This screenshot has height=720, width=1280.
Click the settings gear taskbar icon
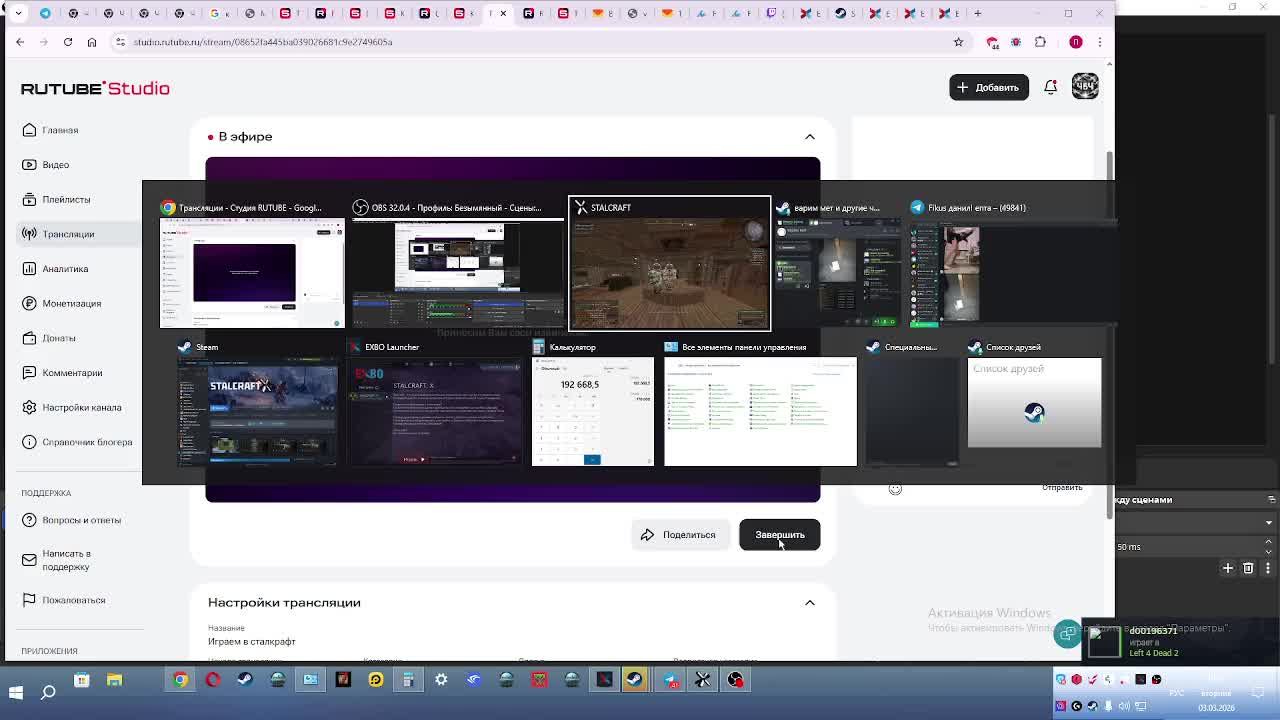[441, 680]
